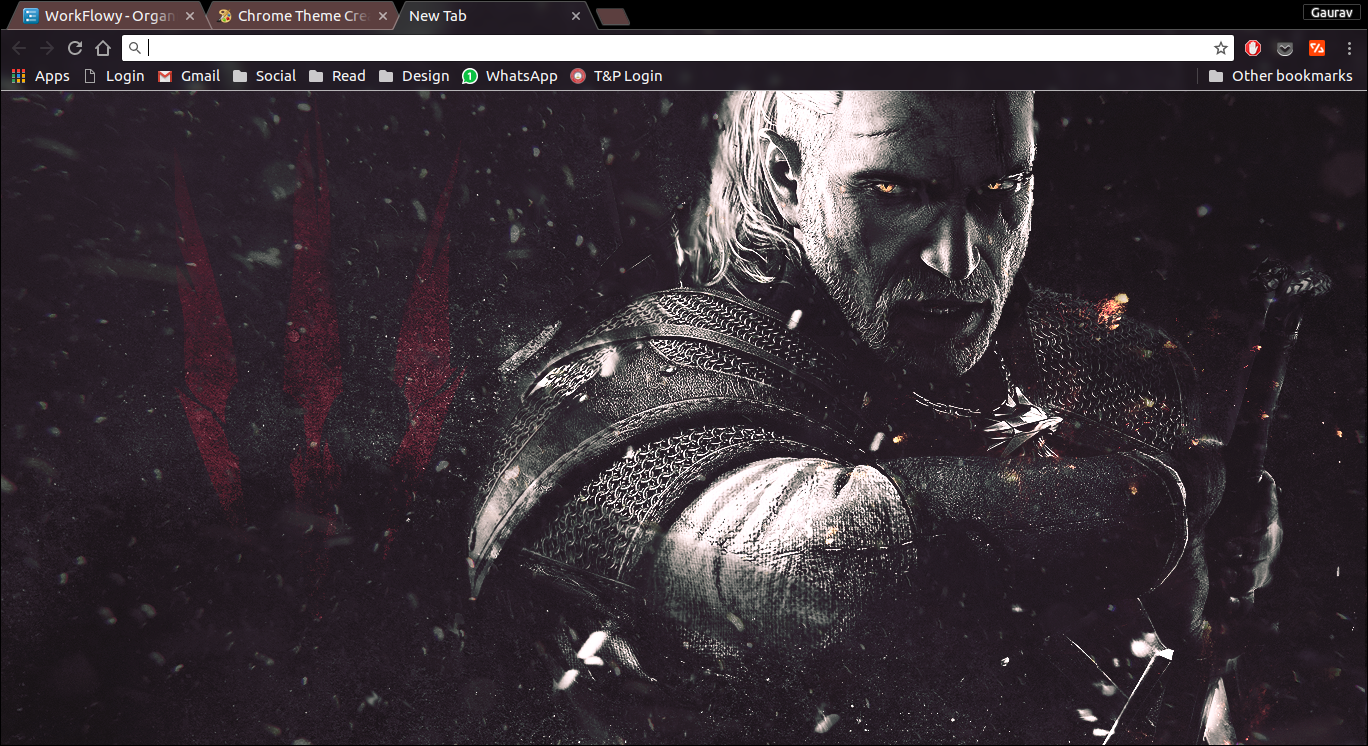Close the New Tab tab
This screenshot has height=746, width=1368.
[575, 16]
